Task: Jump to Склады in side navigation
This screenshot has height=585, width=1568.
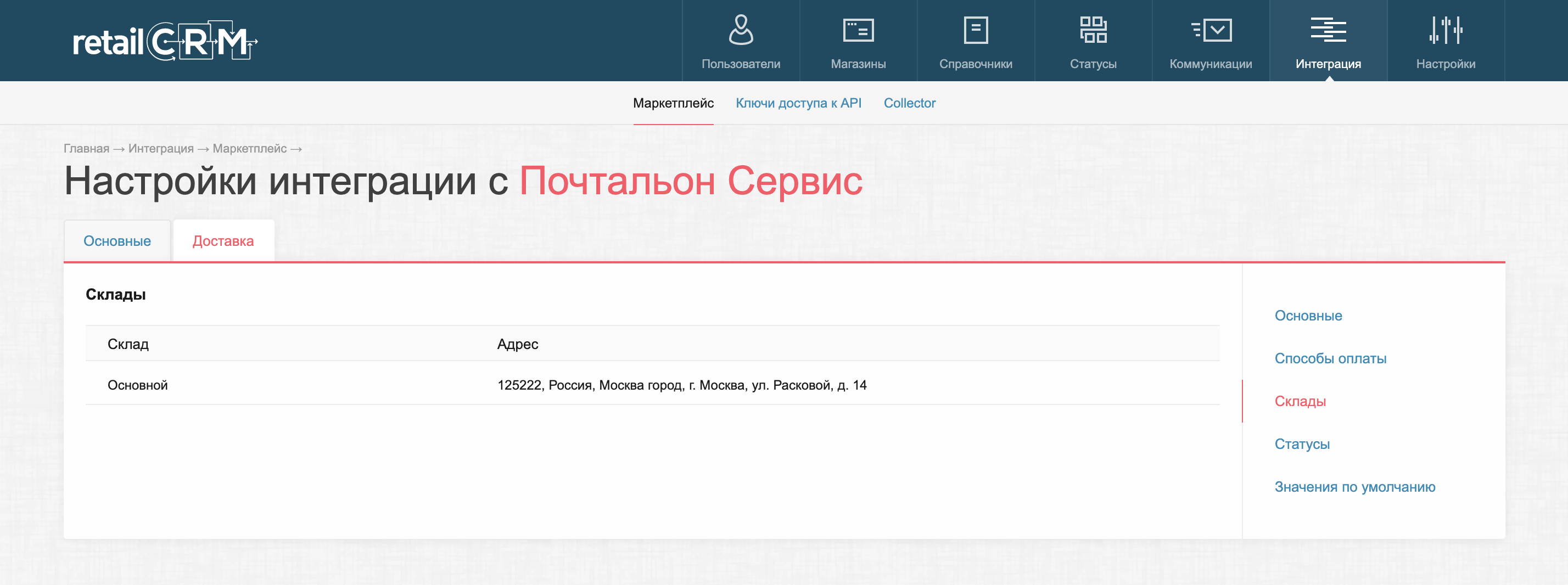Action: point(1300,401)
